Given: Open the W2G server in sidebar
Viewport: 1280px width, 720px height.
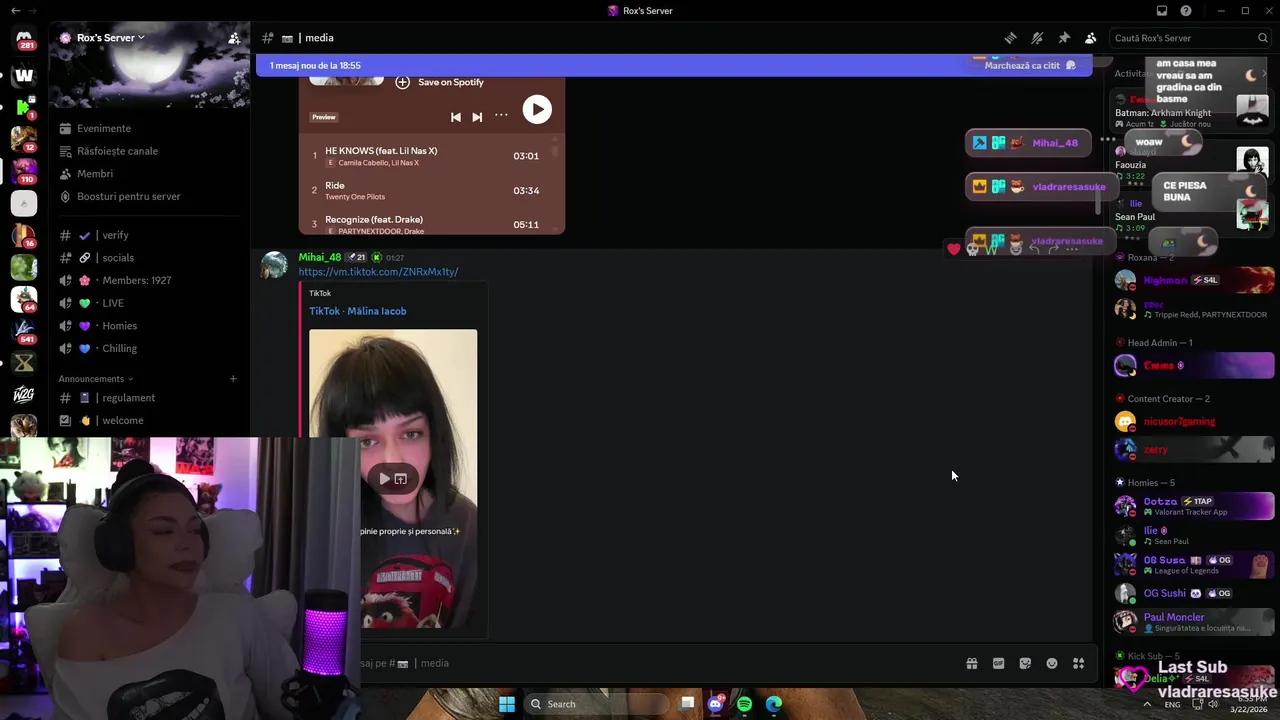Looking at the screenshot, I should point(24,394).
